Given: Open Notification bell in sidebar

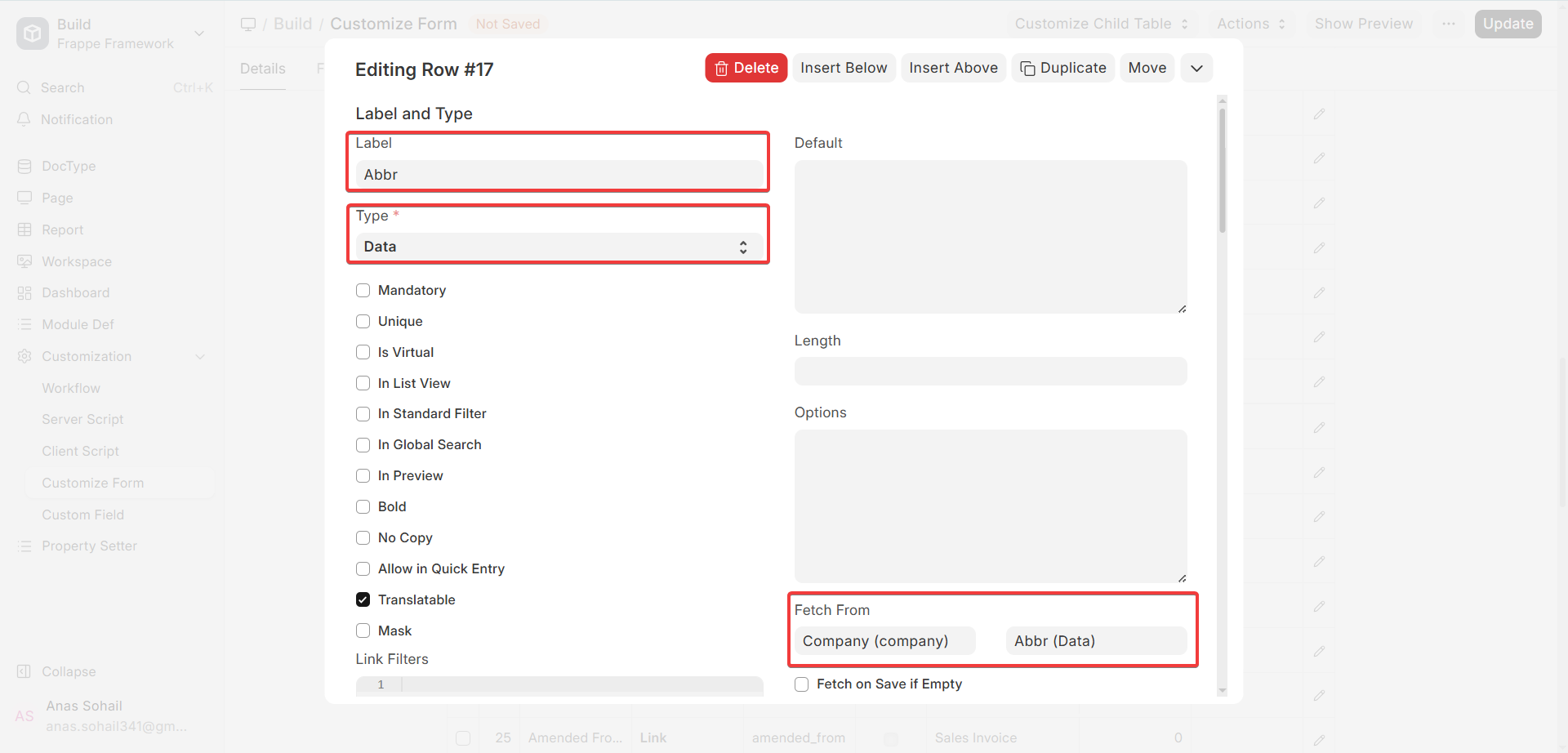Looking at the screenshot, I should click(24, 119).
